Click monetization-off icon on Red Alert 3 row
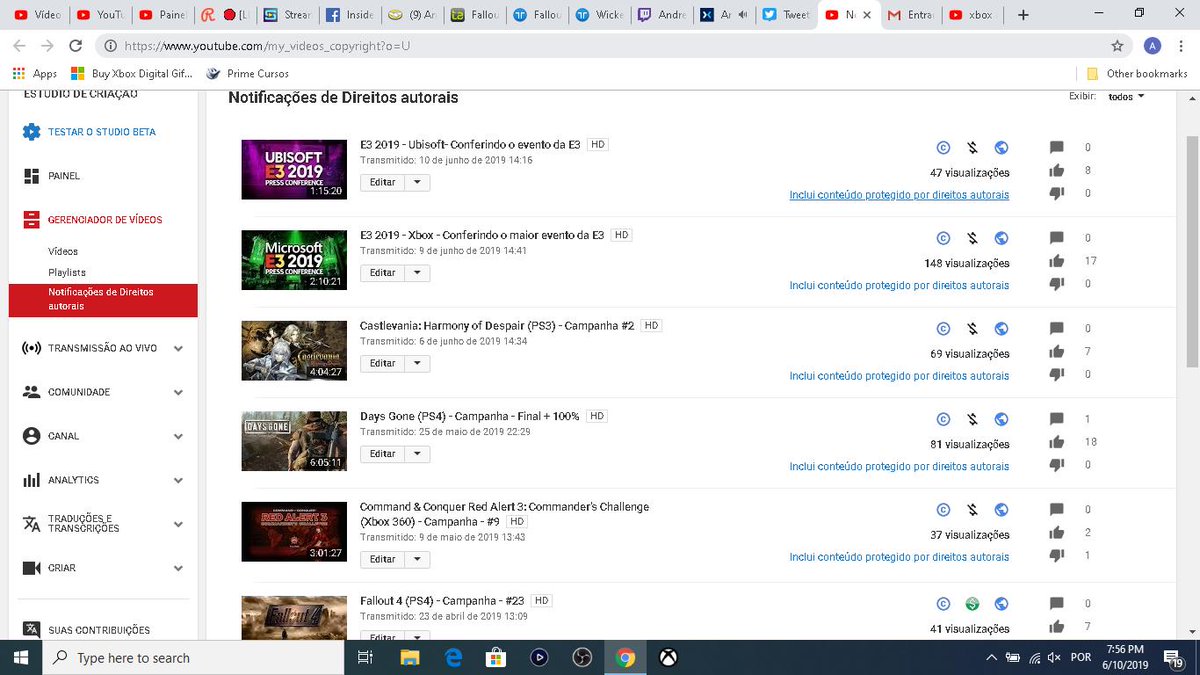Image resolution: width=1200 pixels, height=675 pixels. [972, 510]
